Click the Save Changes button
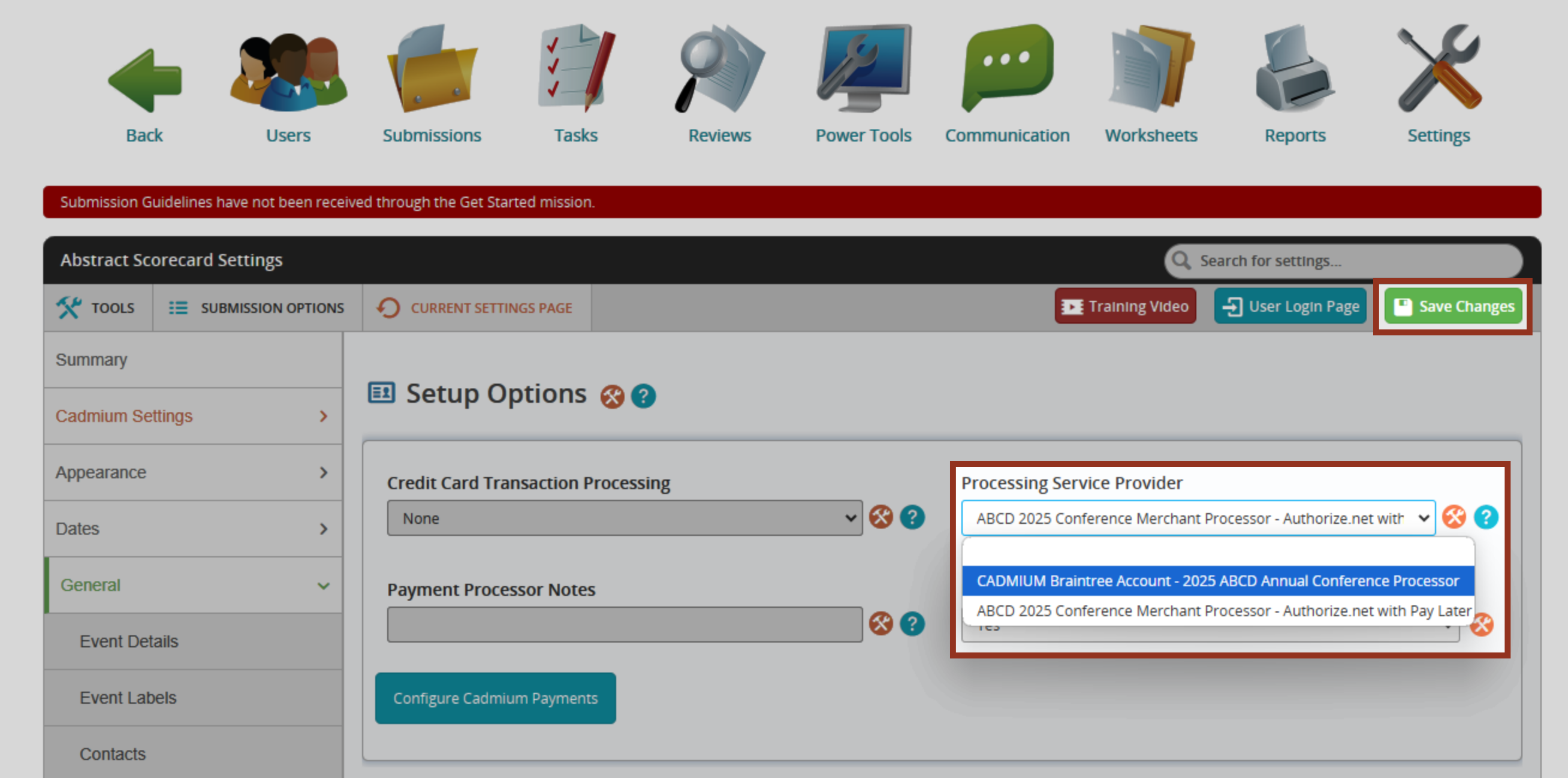Screen dimensions: 1568x778 click(1453, 306)
